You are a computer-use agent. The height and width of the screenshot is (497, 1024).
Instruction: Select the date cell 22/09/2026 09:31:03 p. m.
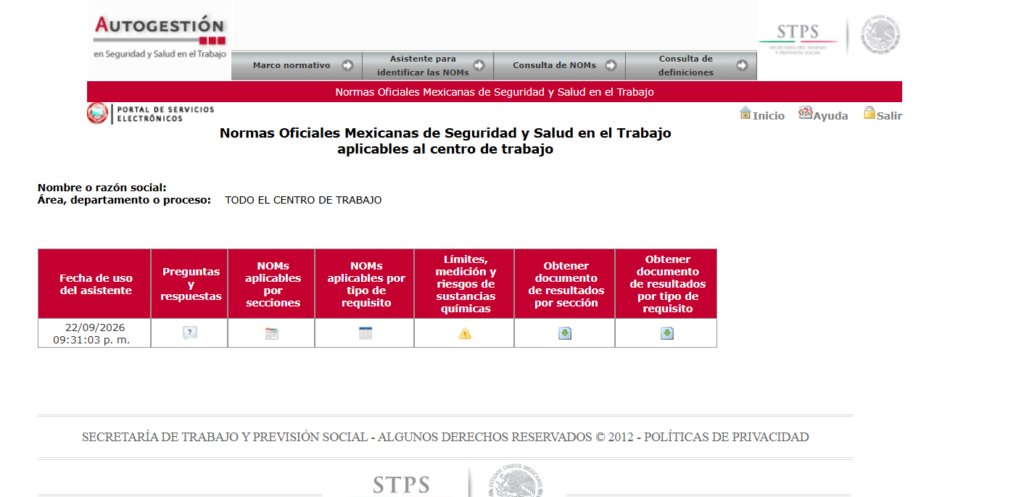coord(94,334)
